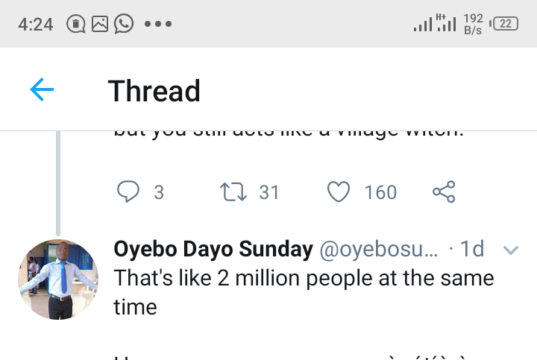Viewport: 537px width, 360px height.
Task: Tap the retweet icon
Action: click(x=233, y=192)
